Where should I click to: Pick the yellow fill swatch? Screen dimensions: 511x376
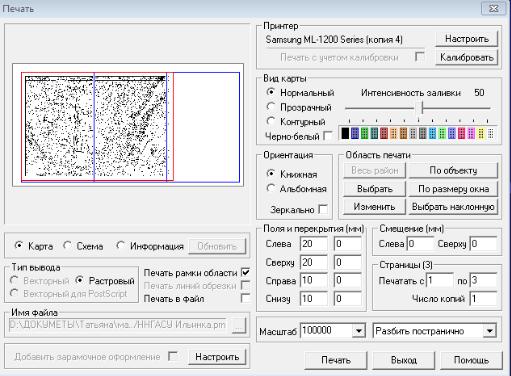pyautogui.click(x=481, y=134)
